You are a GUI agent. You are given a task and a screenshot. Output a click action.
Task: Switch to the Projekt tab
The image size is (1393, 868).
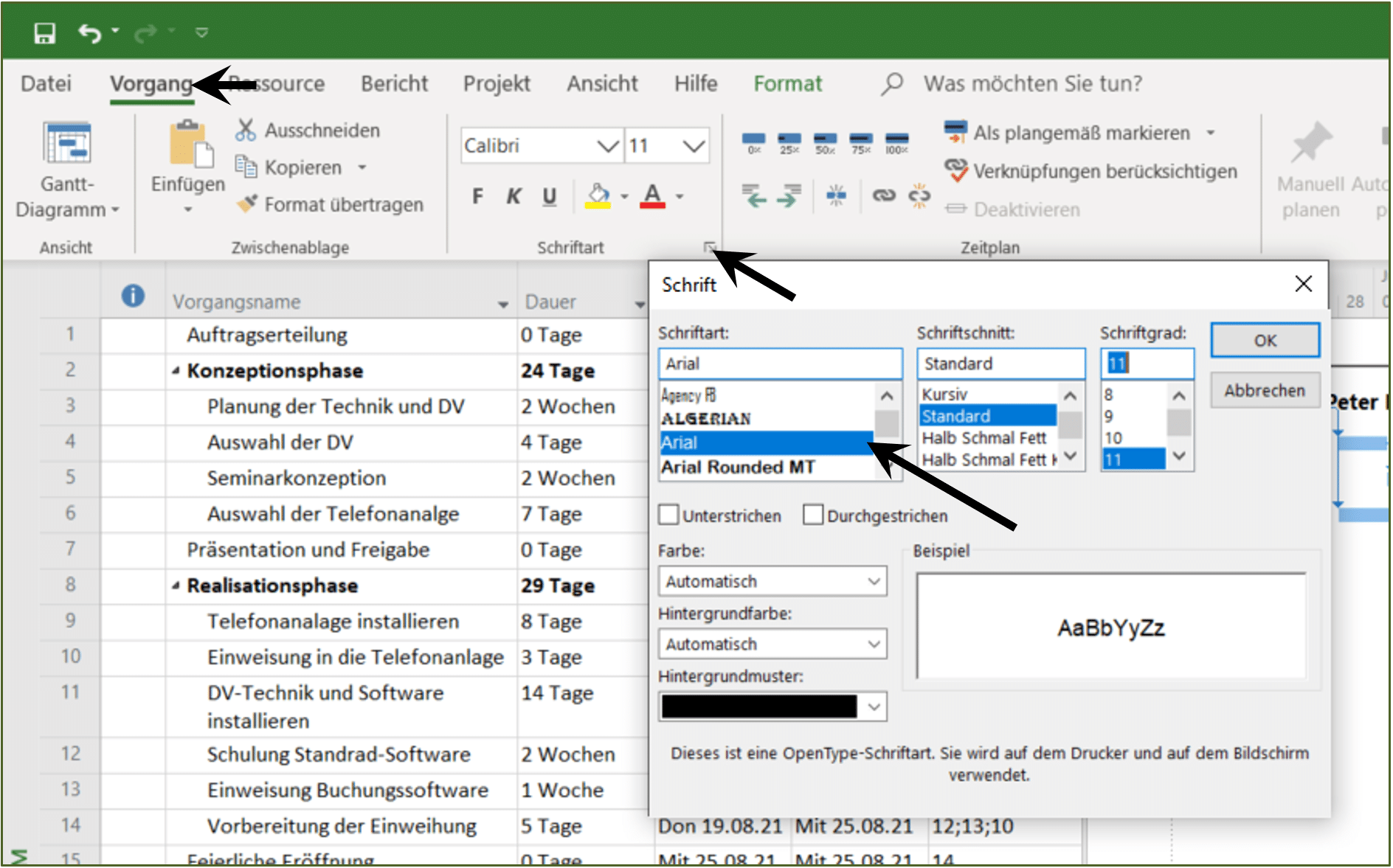click(x=497, y=83)
